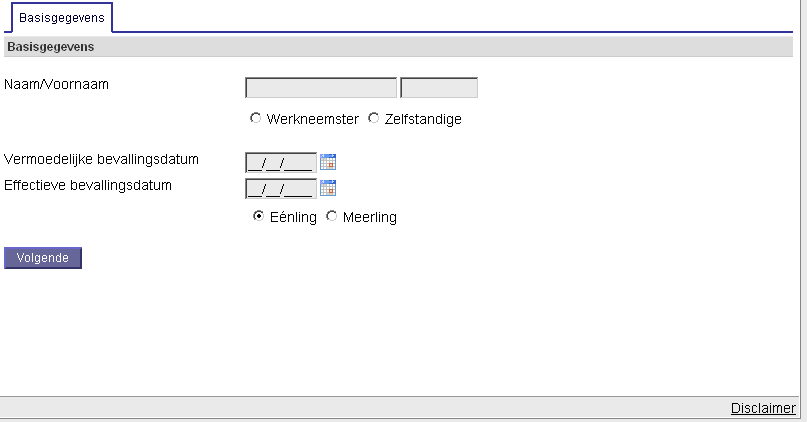
Task: Select the Zelfstandige radio button
Action: [x=374, y=118]
